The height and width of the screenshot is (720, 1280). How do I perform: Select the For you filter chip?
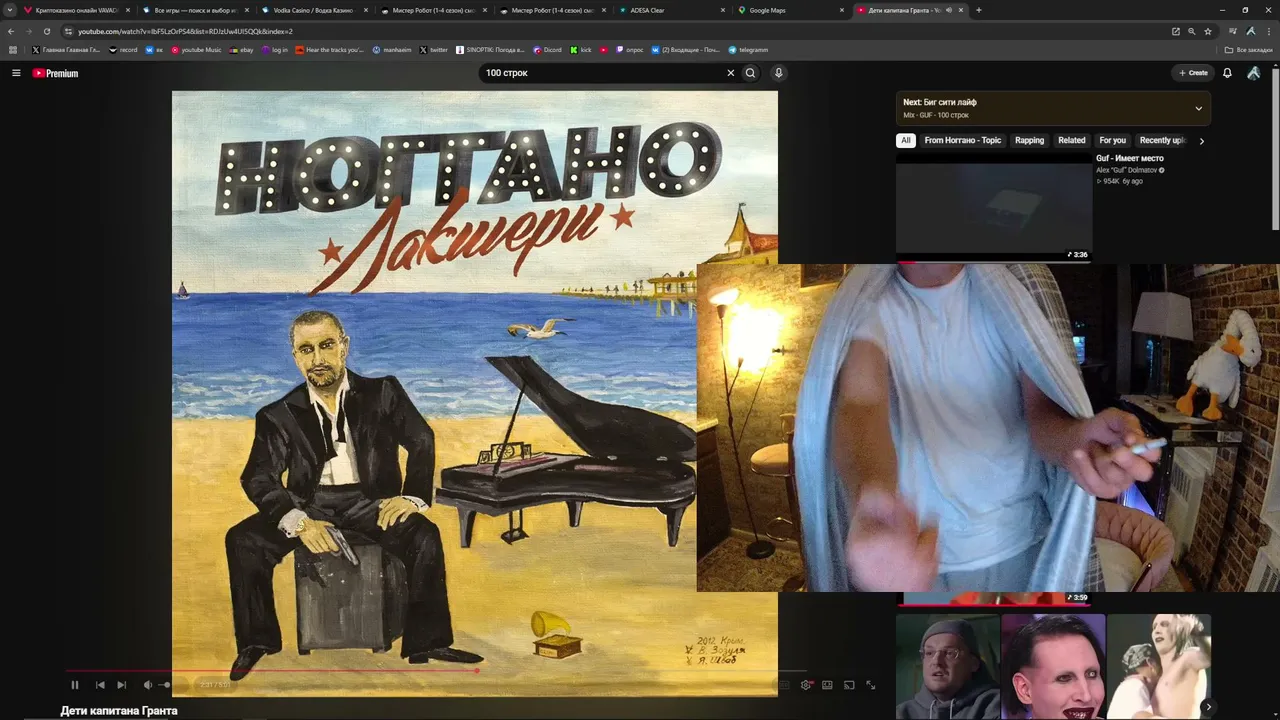pos(1112,141)
